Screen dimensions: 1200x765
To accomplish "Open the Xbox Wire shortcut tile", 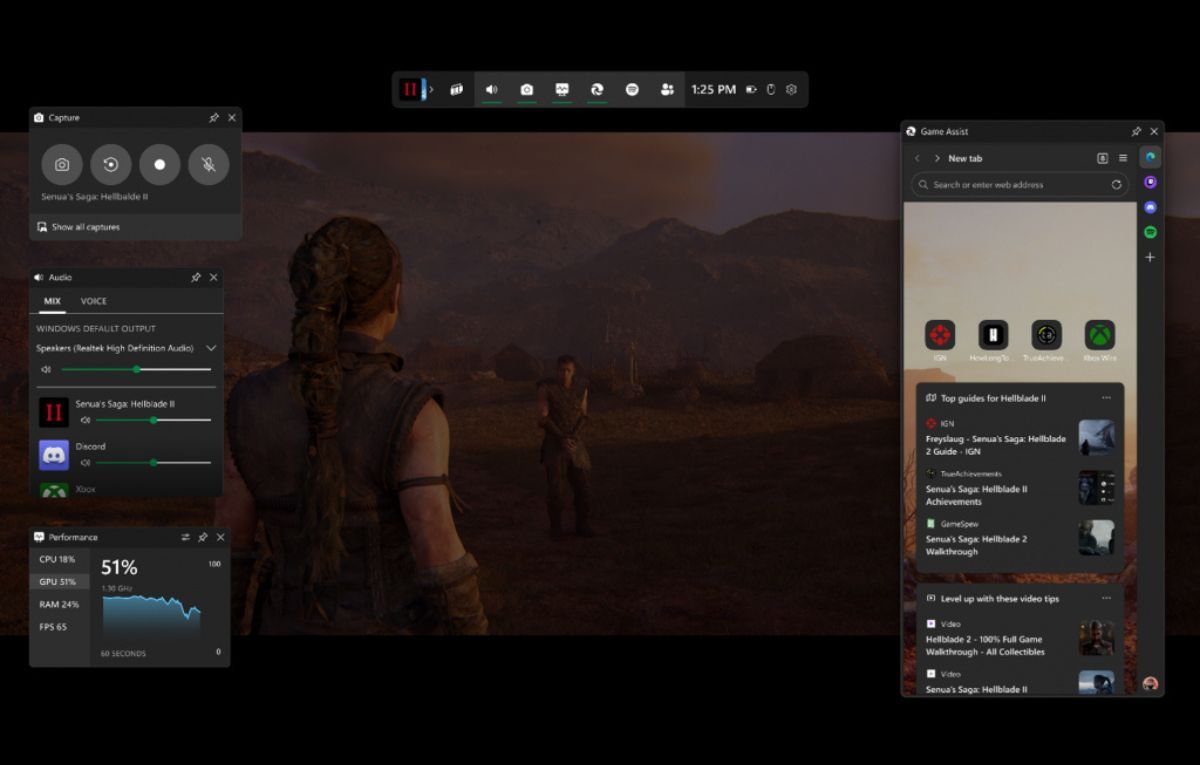I will (1099, 336).
